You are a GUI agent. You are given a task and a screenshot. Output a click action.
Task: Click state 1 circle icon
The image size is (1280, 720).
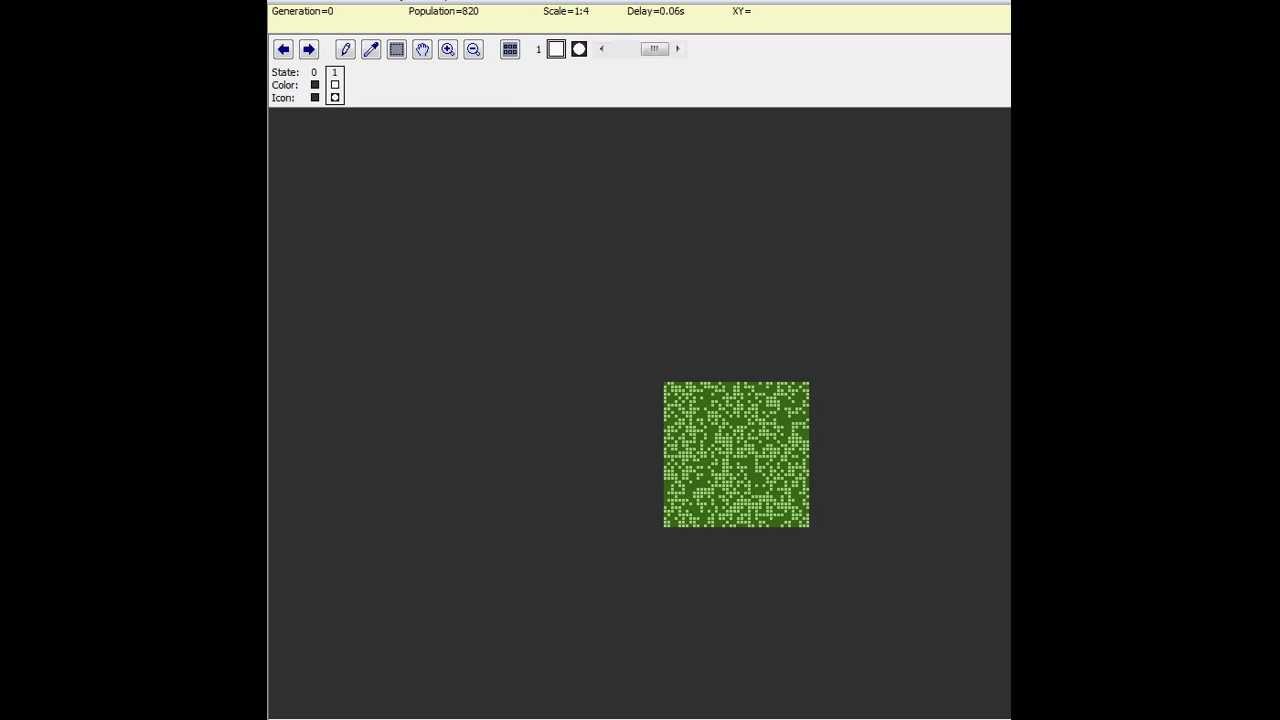335,98
